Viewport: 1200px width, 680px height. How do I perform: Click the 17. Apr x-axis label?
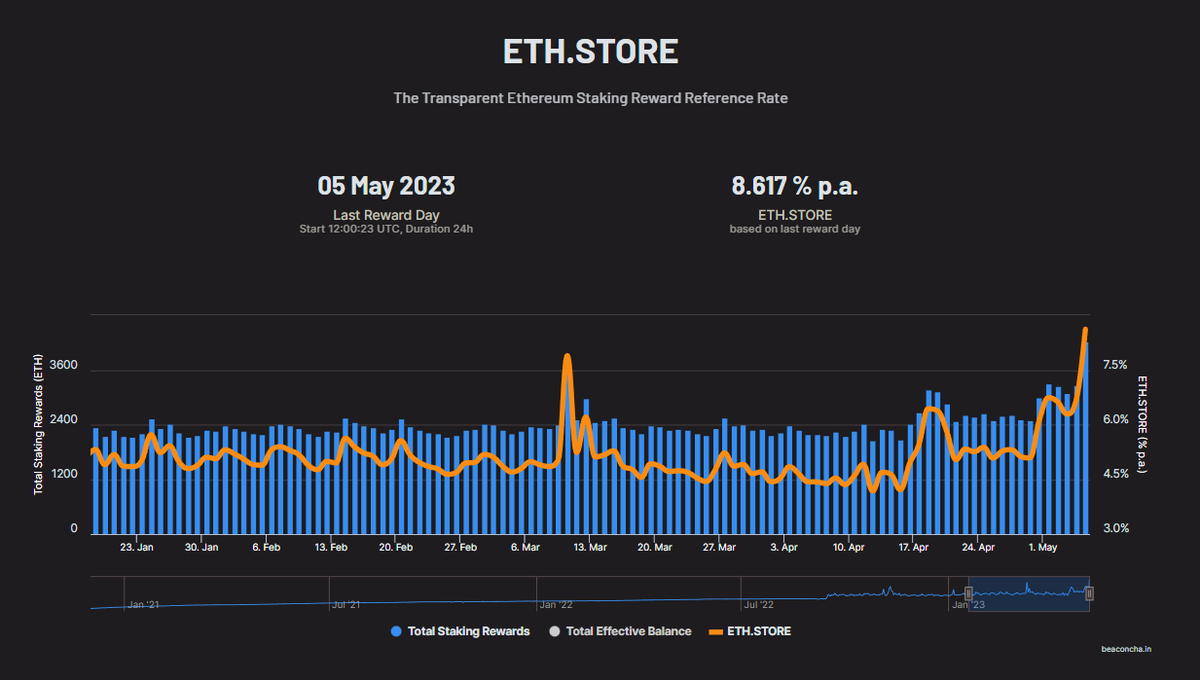click(914, 547)
